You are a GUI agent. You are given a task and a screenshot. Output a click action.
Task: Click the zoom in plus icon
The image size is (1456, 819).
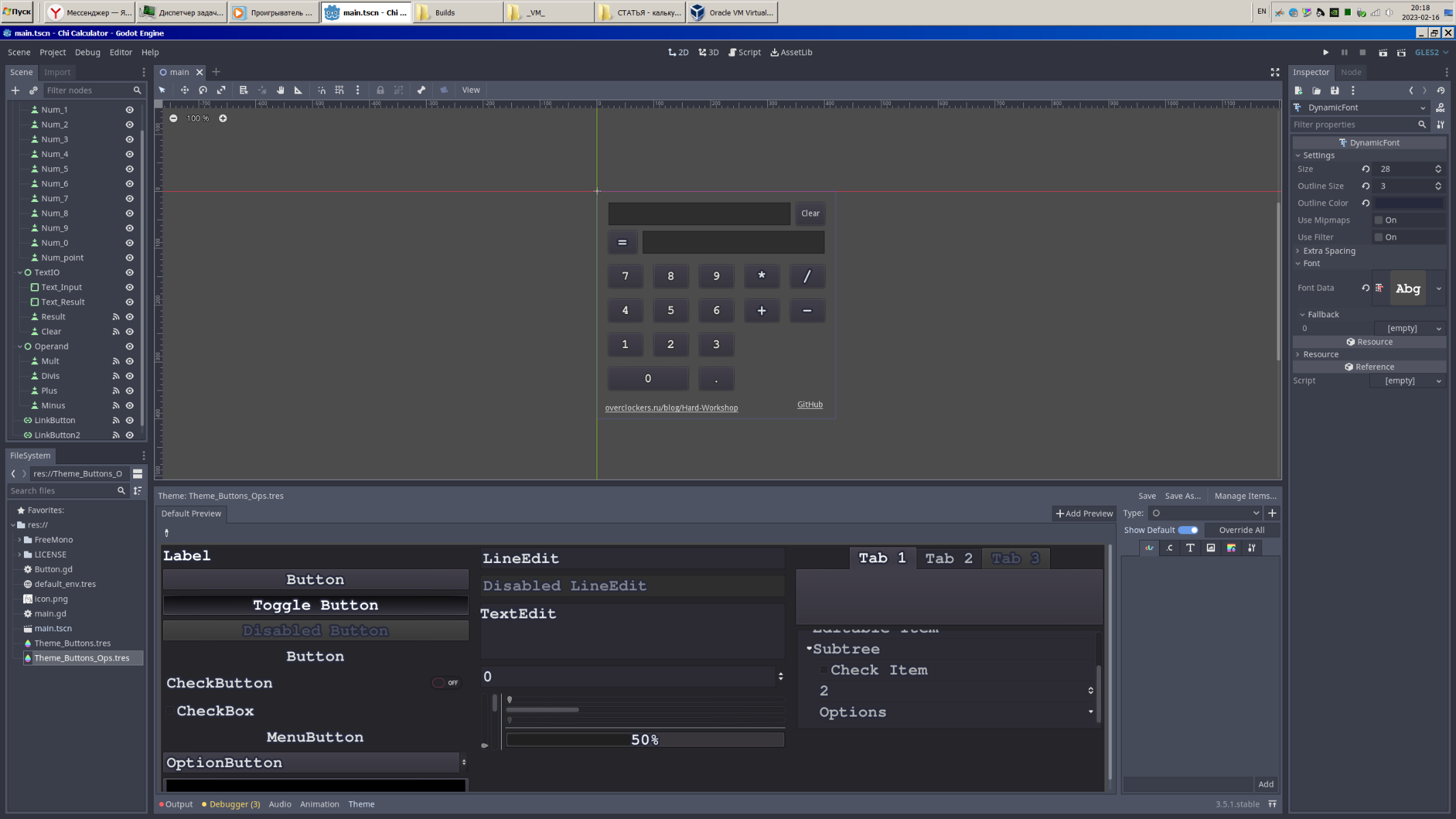pyautogui.click(x=223, y=119)
